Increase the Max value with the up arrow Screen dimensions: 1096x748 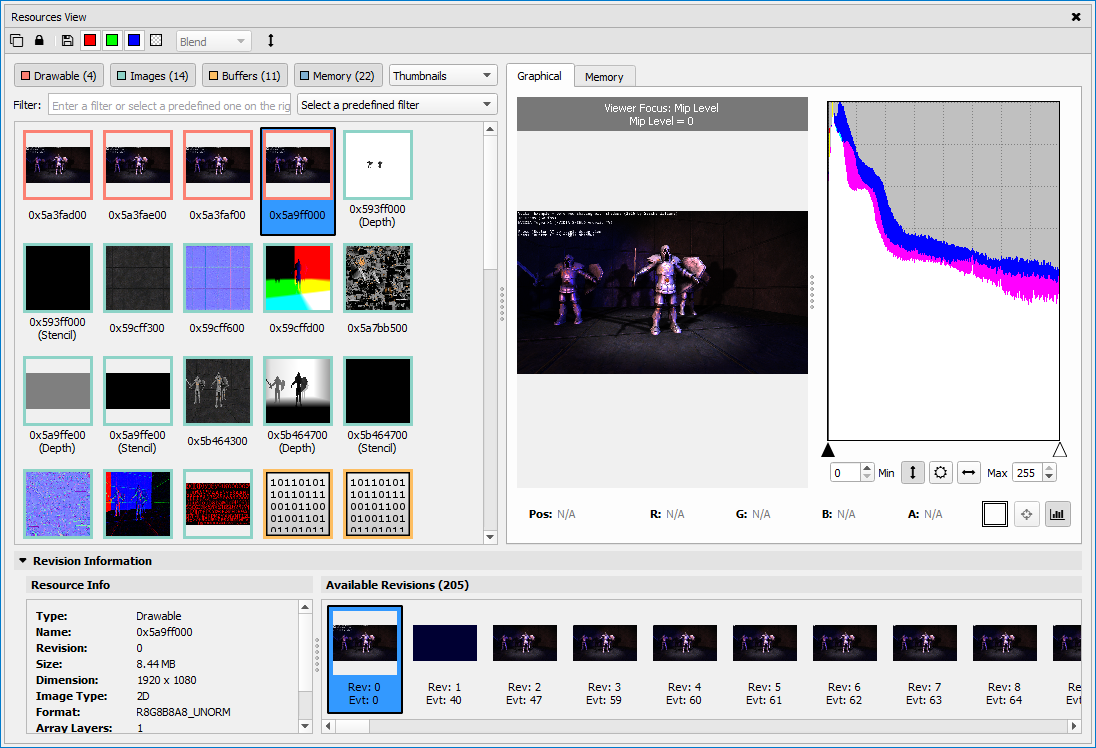(1049, 468)
